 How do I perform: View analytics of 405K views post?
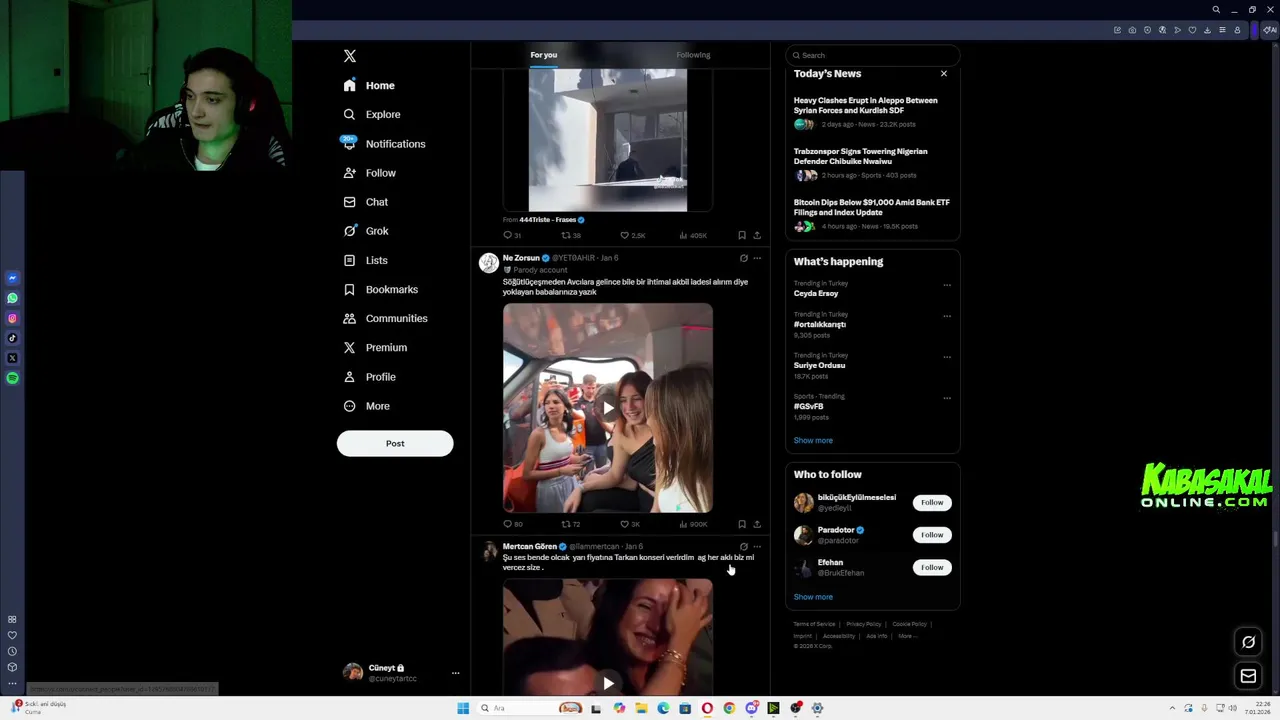point(692,236)
